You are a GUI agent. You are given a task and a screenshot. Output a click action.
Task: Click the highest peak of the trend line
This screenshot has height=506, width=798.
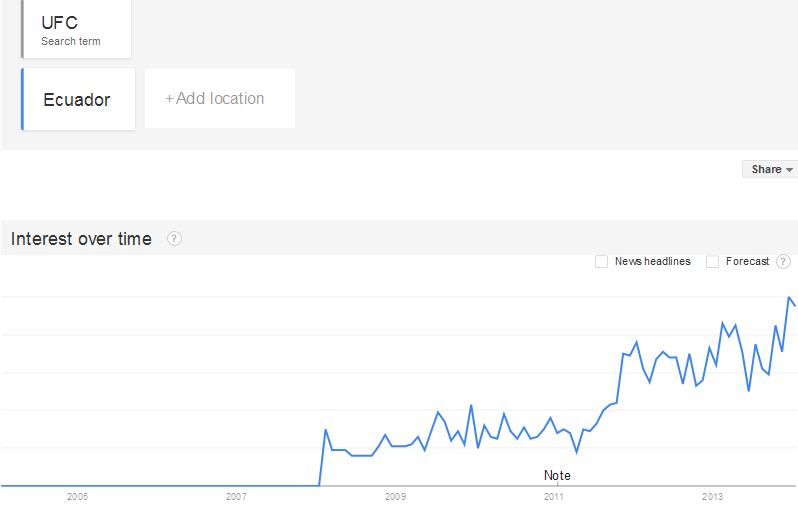coord(789,298)
